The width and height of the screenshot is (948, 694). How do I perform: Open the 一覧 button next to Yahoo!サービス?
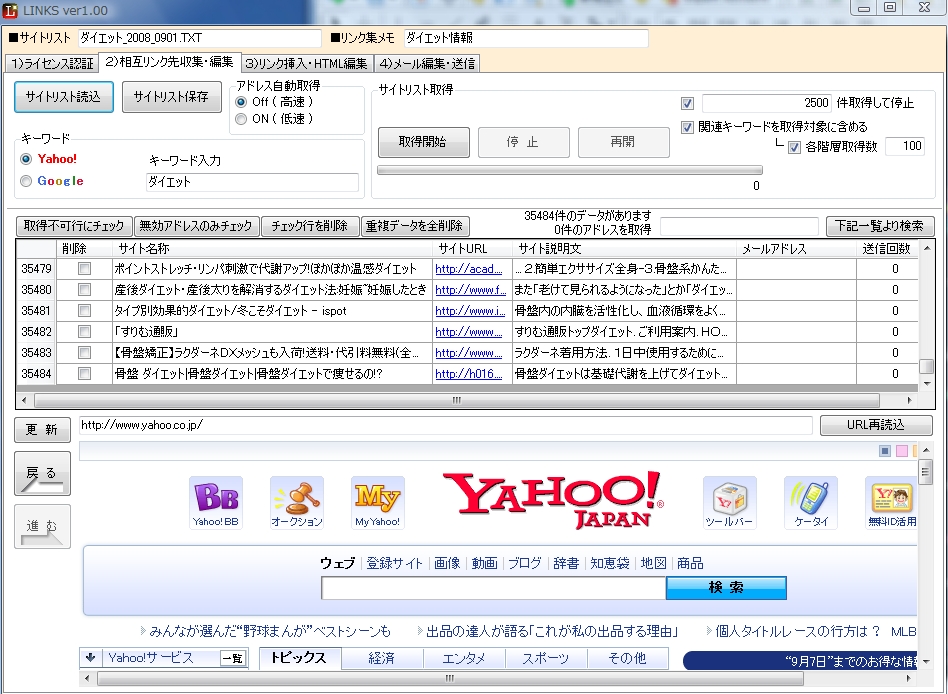(233, 658)
